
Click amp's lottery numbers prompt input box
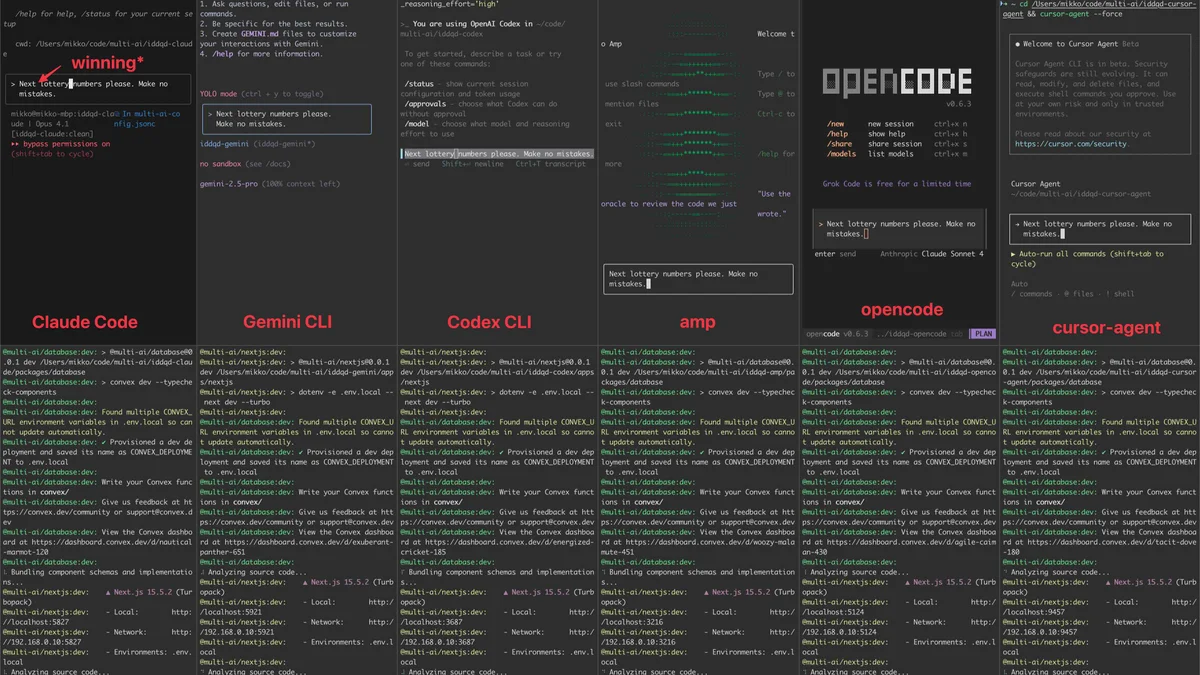[697, 278]
